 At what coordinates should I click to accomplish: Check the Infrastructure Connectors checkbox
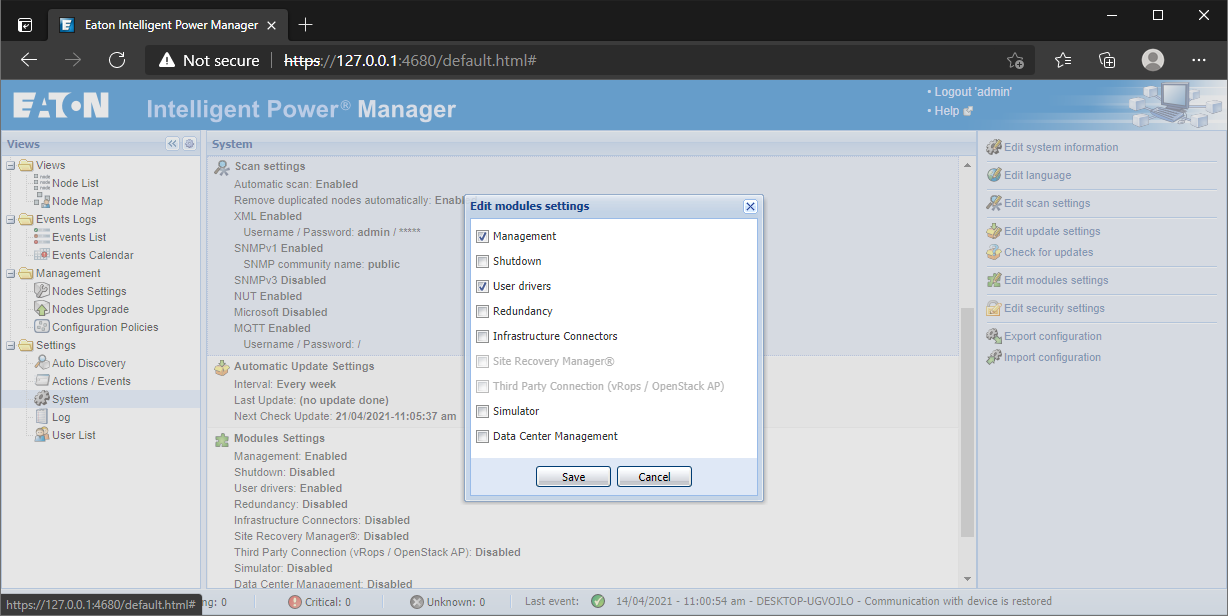click(x=483, y=337)
